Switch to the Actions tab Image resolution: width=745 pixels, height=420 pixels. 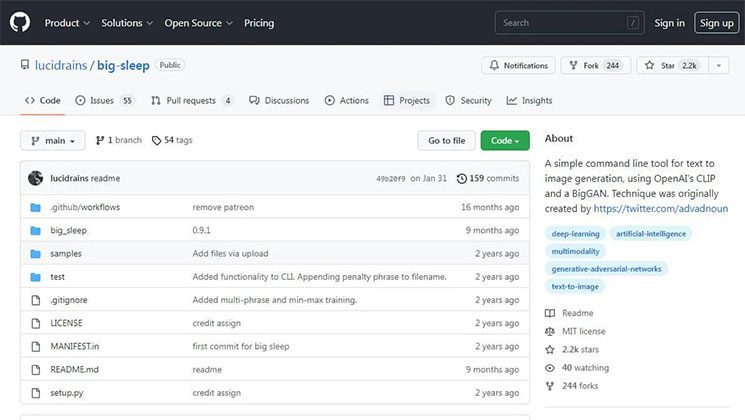pyautogui.click(x=347, y=100)
